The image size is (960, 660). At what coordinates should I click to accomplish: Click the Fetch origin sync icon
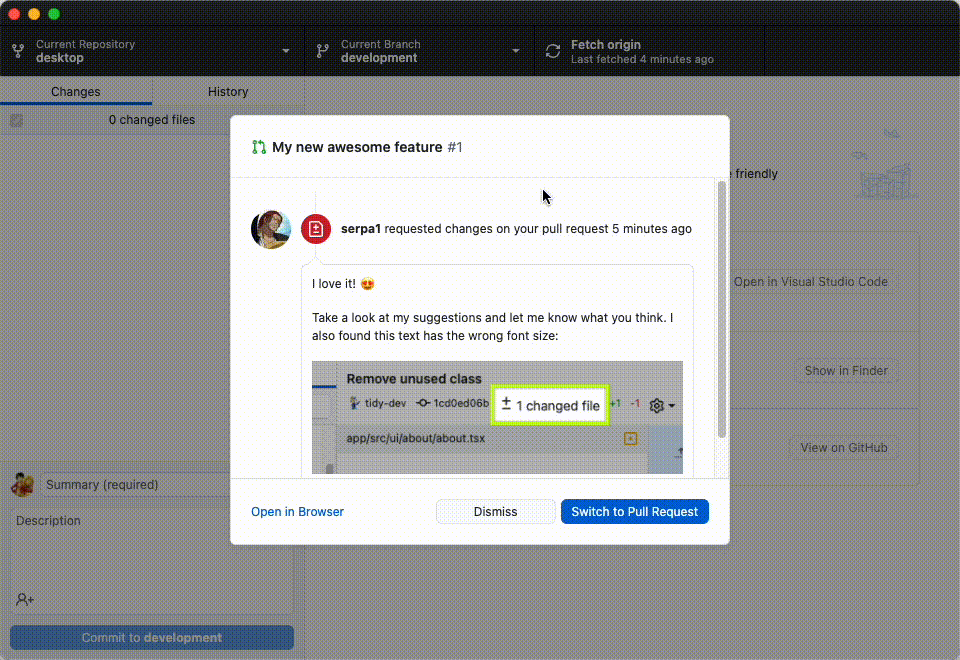pyautogui.click(x=553, y=51)
